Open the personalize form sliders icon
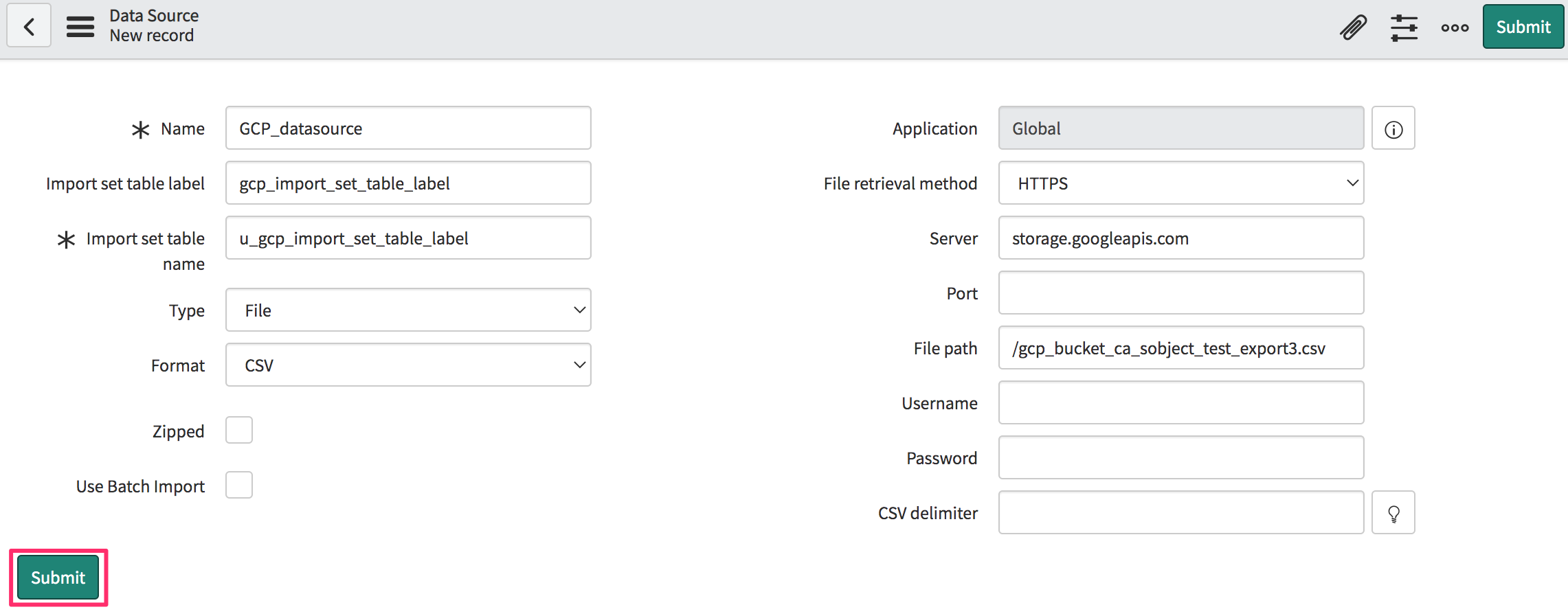This screenshot has width=1568, height=616. (x=1404, y=27)
